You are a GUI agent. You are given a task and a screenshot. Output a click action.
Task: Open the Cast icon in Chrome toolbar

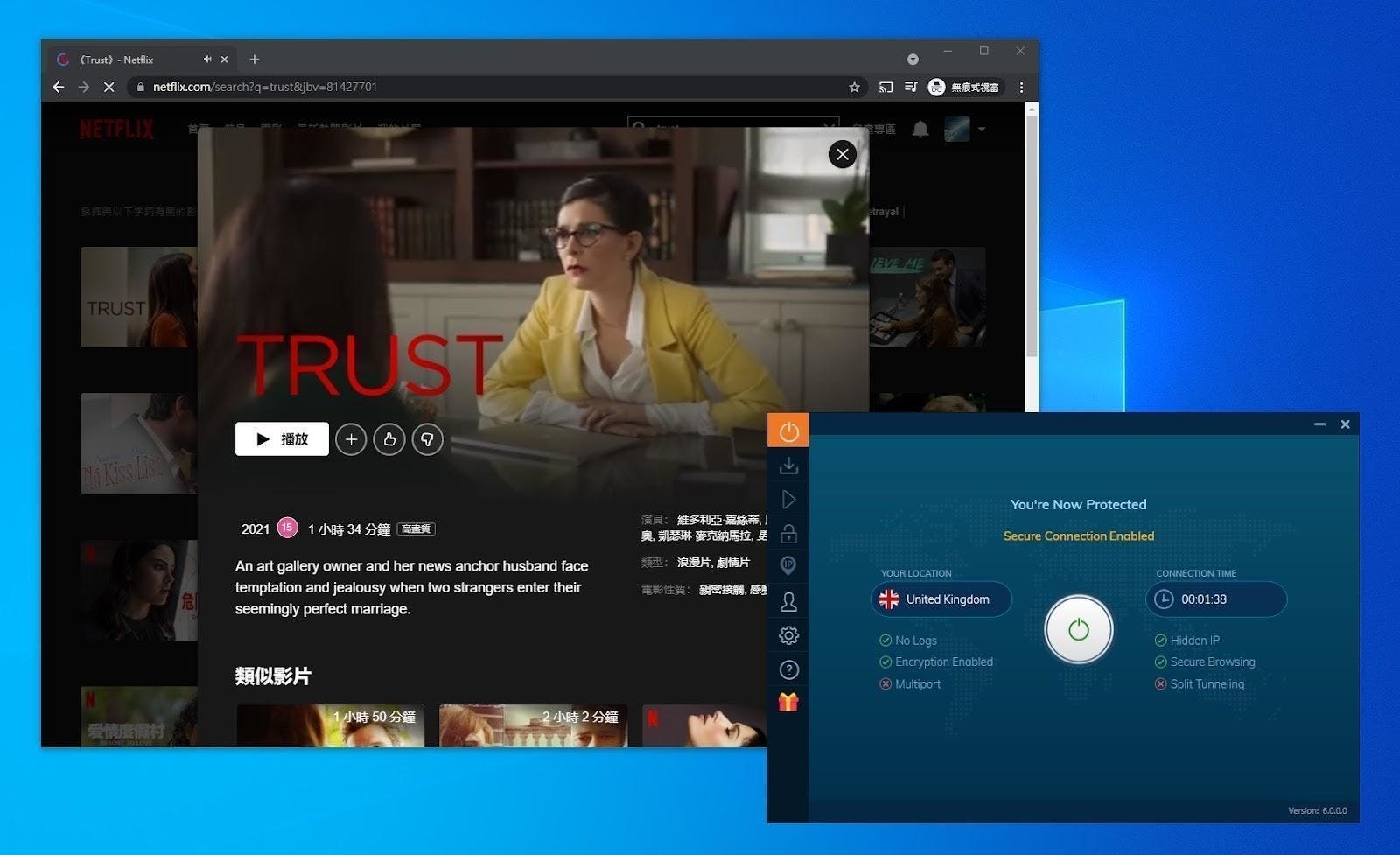click(885, 87)
